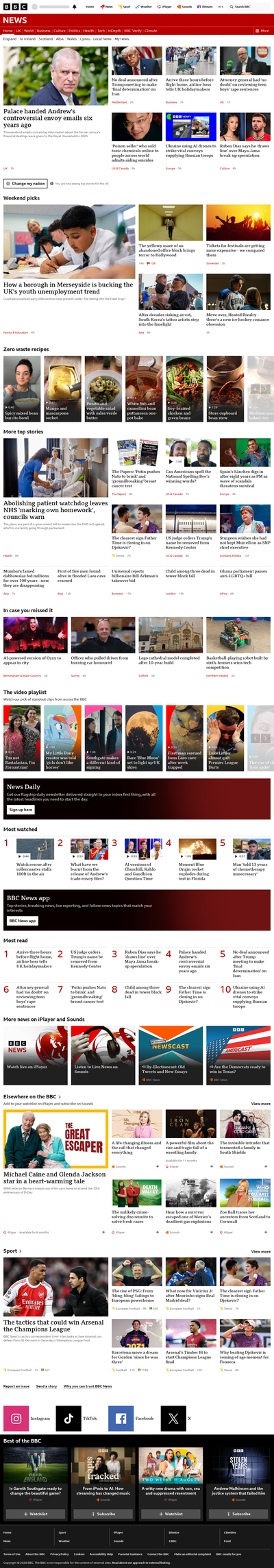This screenshot has width=274, height=1568.
Task: Click the carousel next arrow in video playlist
Action: [x=266, y=738]
